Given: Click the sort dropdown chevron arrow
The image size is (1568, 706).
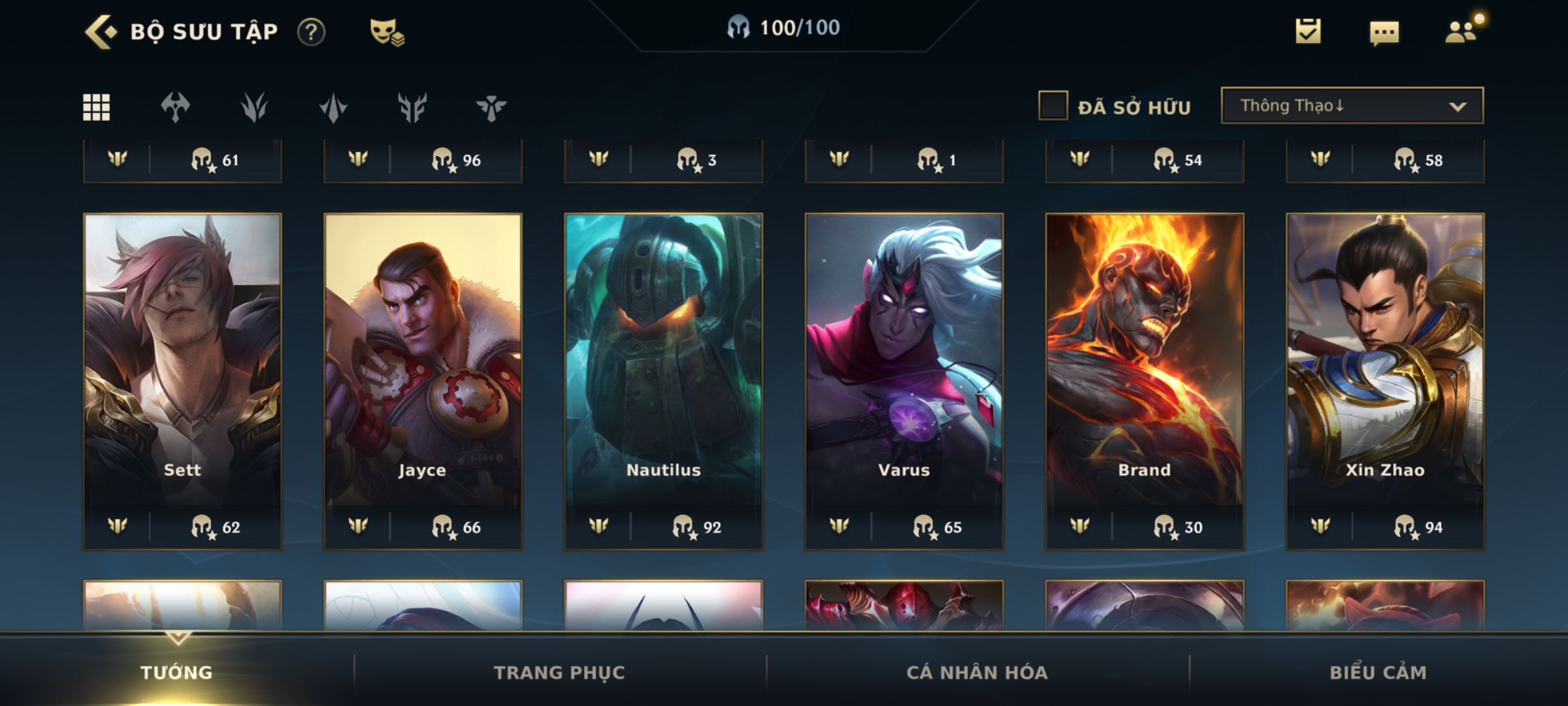Looking at the screenshot, I should point(1458,107).
